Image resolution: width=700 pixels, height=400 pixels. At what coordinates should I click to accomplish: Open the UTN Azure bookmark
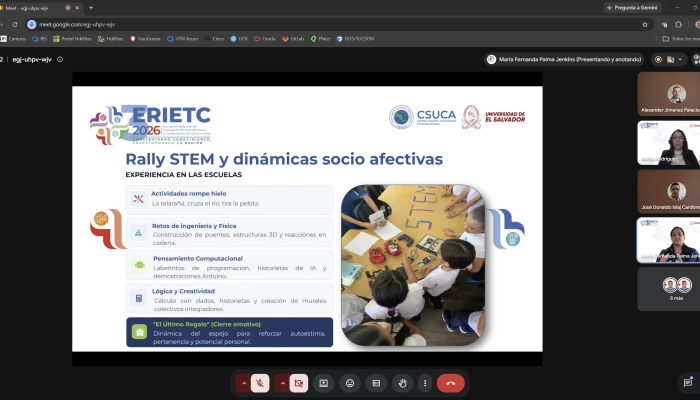pos(183,39)
